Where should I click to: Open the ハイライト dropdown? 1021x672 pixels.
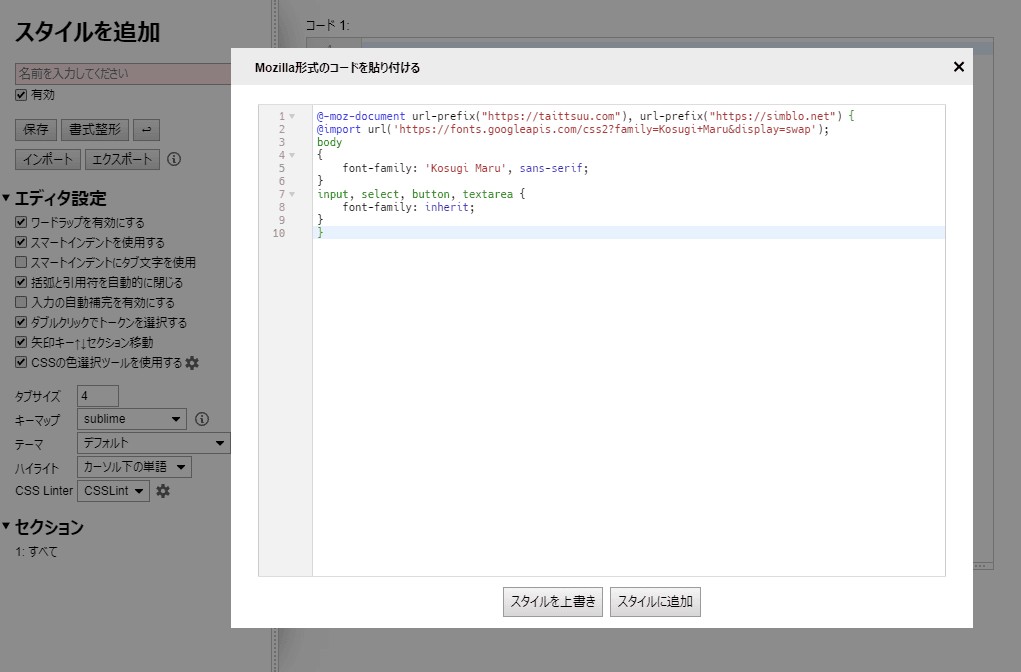coord(134,467)
